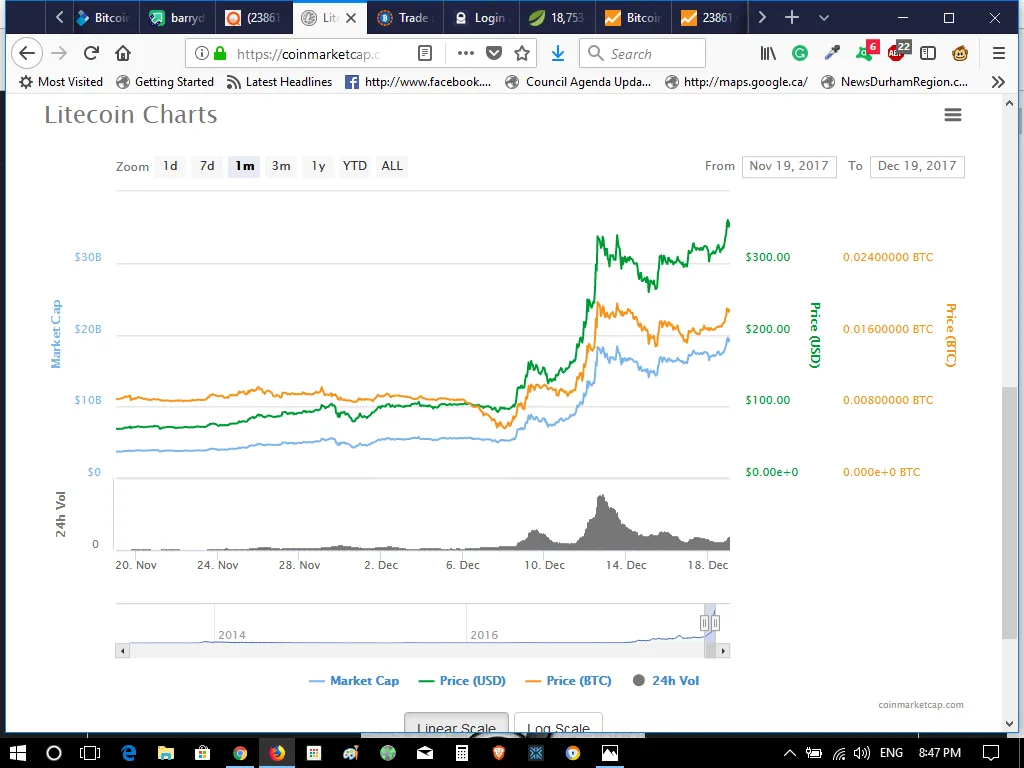Open Latest Headlines bookmark

pos(279,82)
